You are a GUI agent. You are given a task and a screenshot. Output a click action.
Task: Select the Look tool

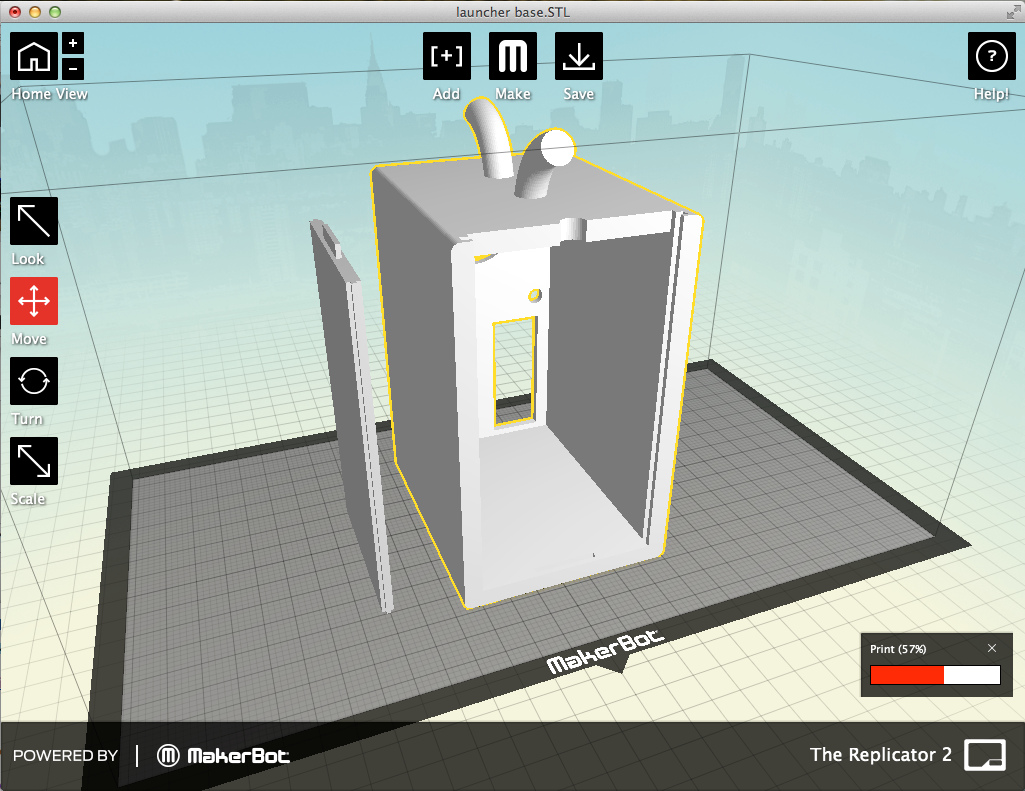(x=33, y=221)
